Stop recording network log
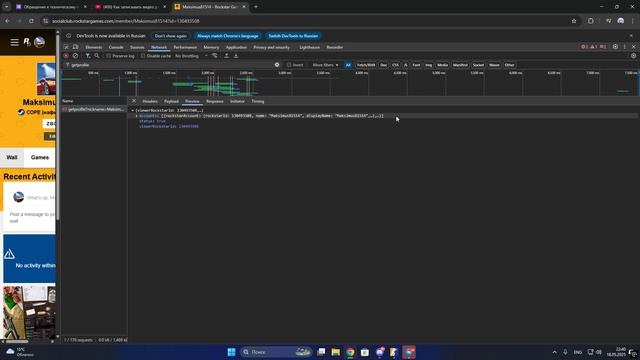The width and height of the screenshot is (640, 360). tap(66, 56)
